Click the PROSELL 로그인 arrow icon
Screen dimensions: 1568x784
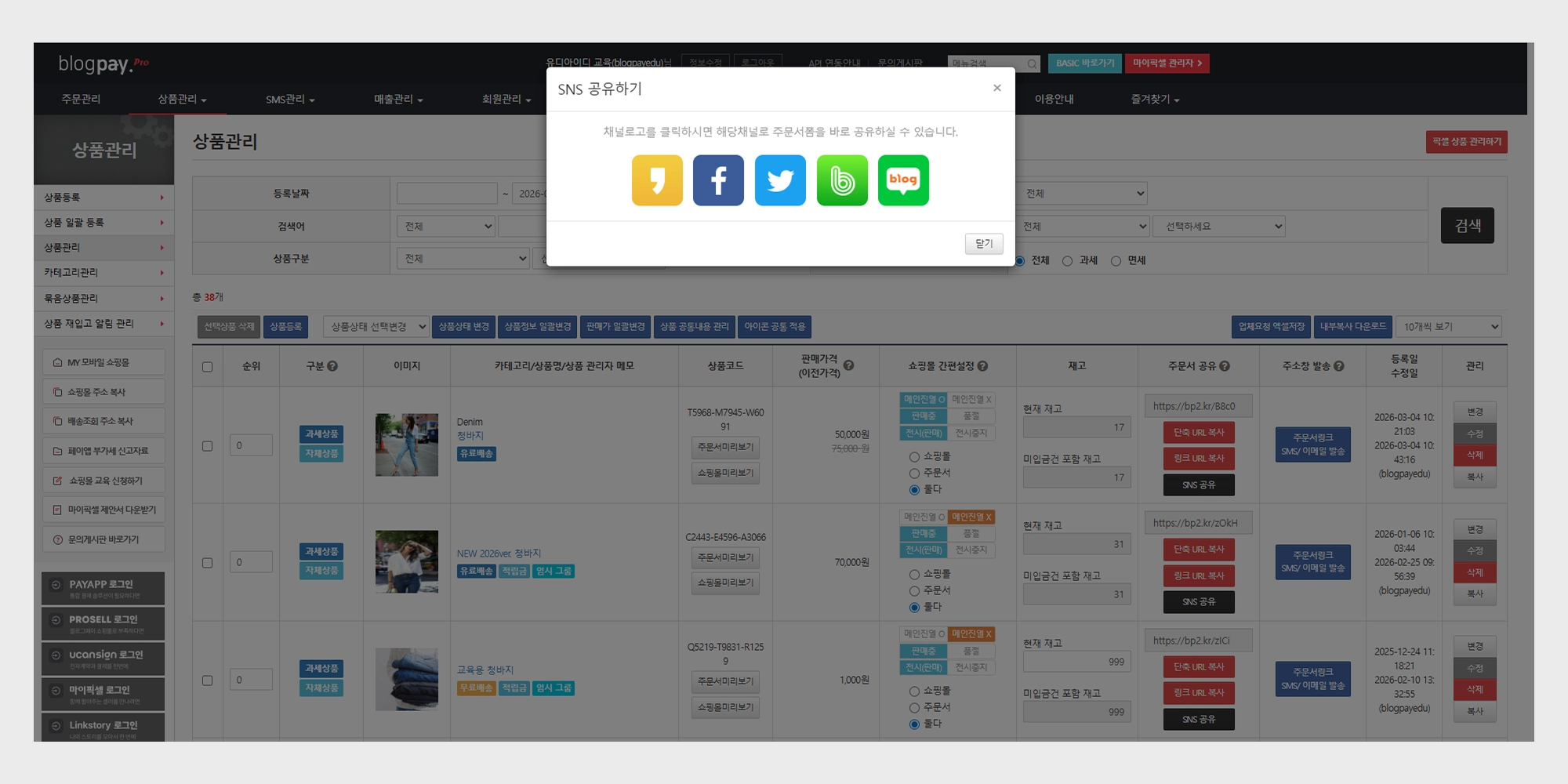[x=56, y=620]
